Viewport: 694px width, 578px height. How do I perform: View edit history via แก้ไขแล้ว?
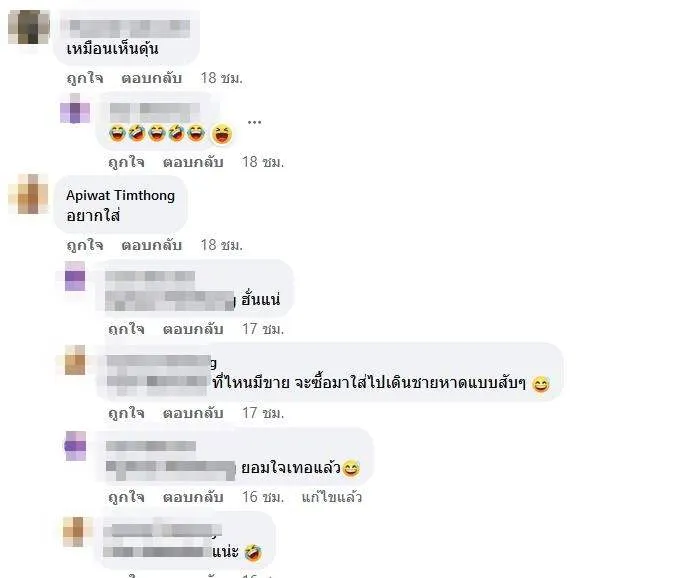tap(332, 497)
